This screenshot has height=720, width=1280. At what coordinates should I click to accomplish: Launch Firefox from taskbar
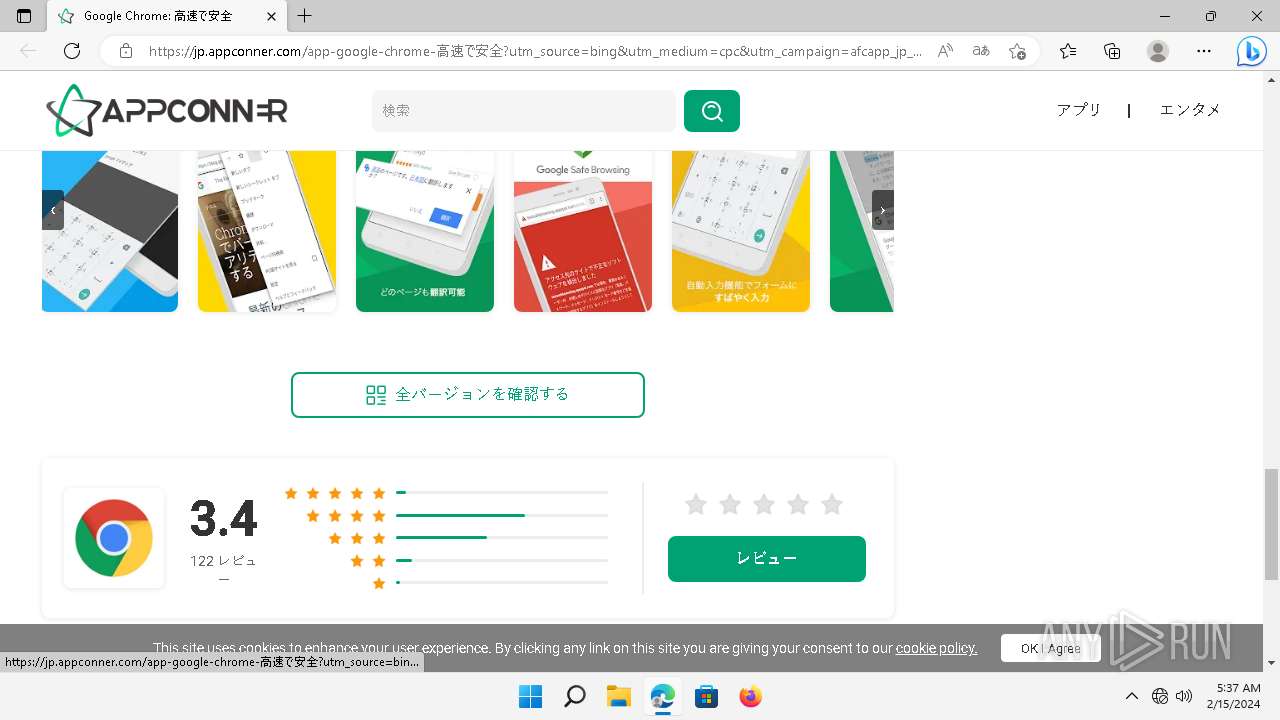point(750,696)
